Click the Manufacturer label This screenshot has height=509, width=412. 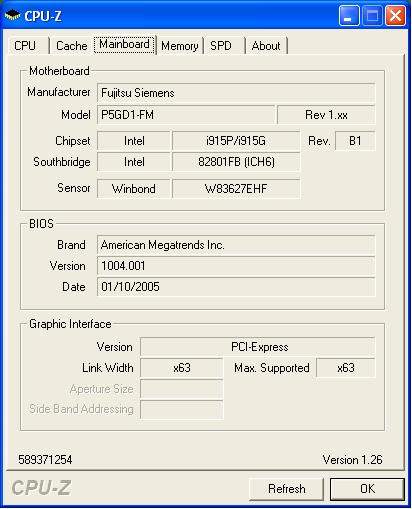click(59, 92)
